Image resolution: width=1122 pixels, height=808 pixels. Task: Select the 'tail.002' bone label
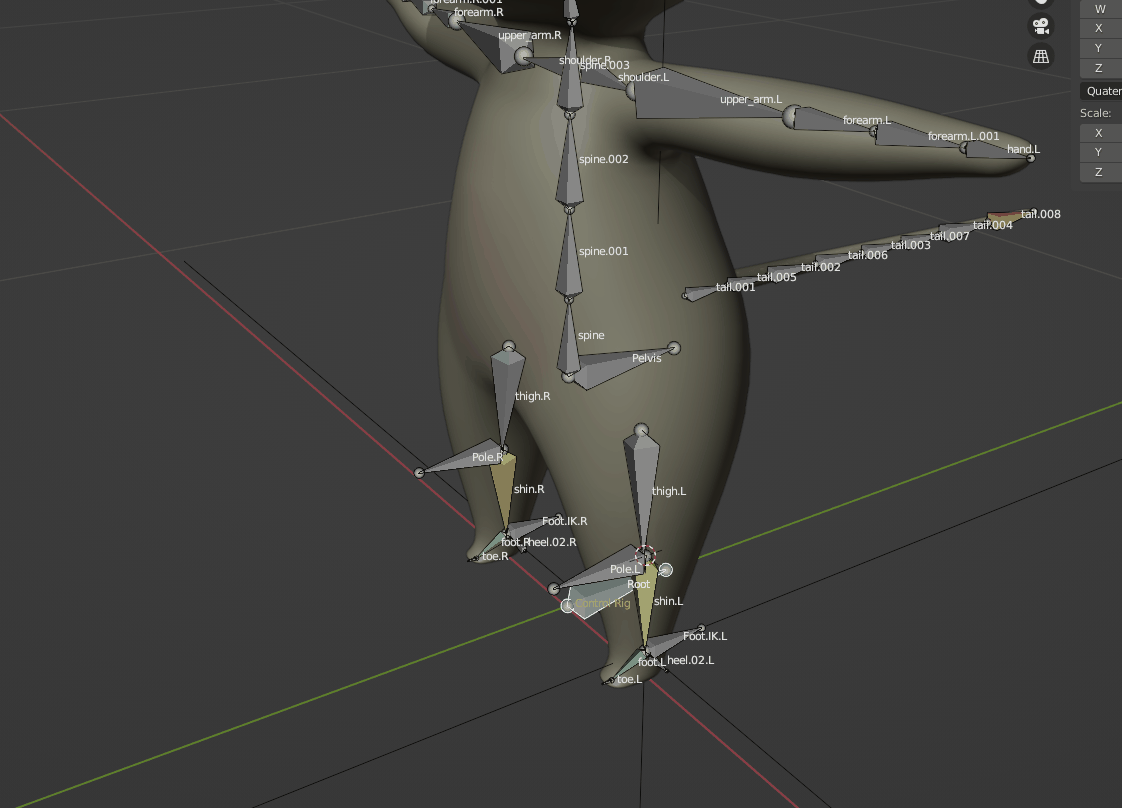coord(821,267)
